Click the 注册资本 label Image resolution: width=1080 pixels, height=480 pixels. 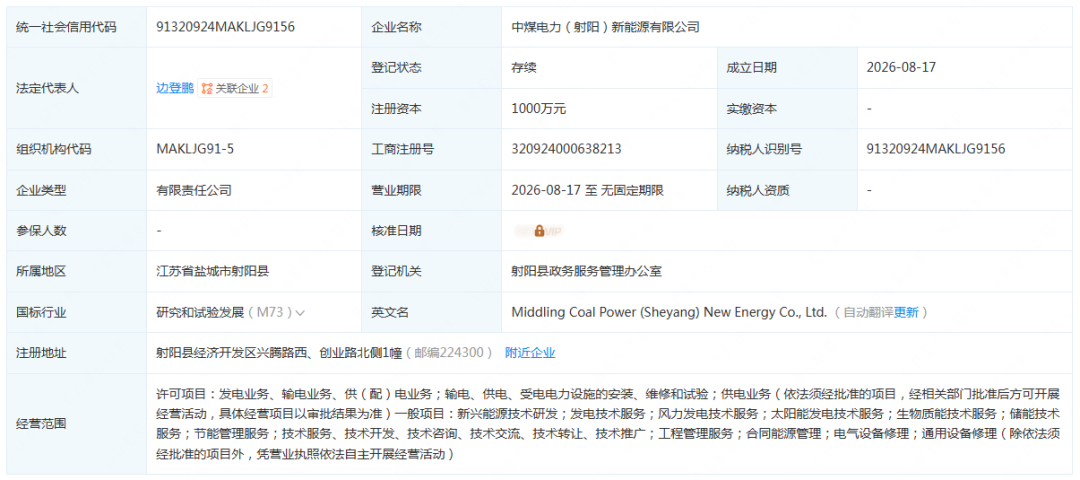pyautogui.click(x=396, y=109)
